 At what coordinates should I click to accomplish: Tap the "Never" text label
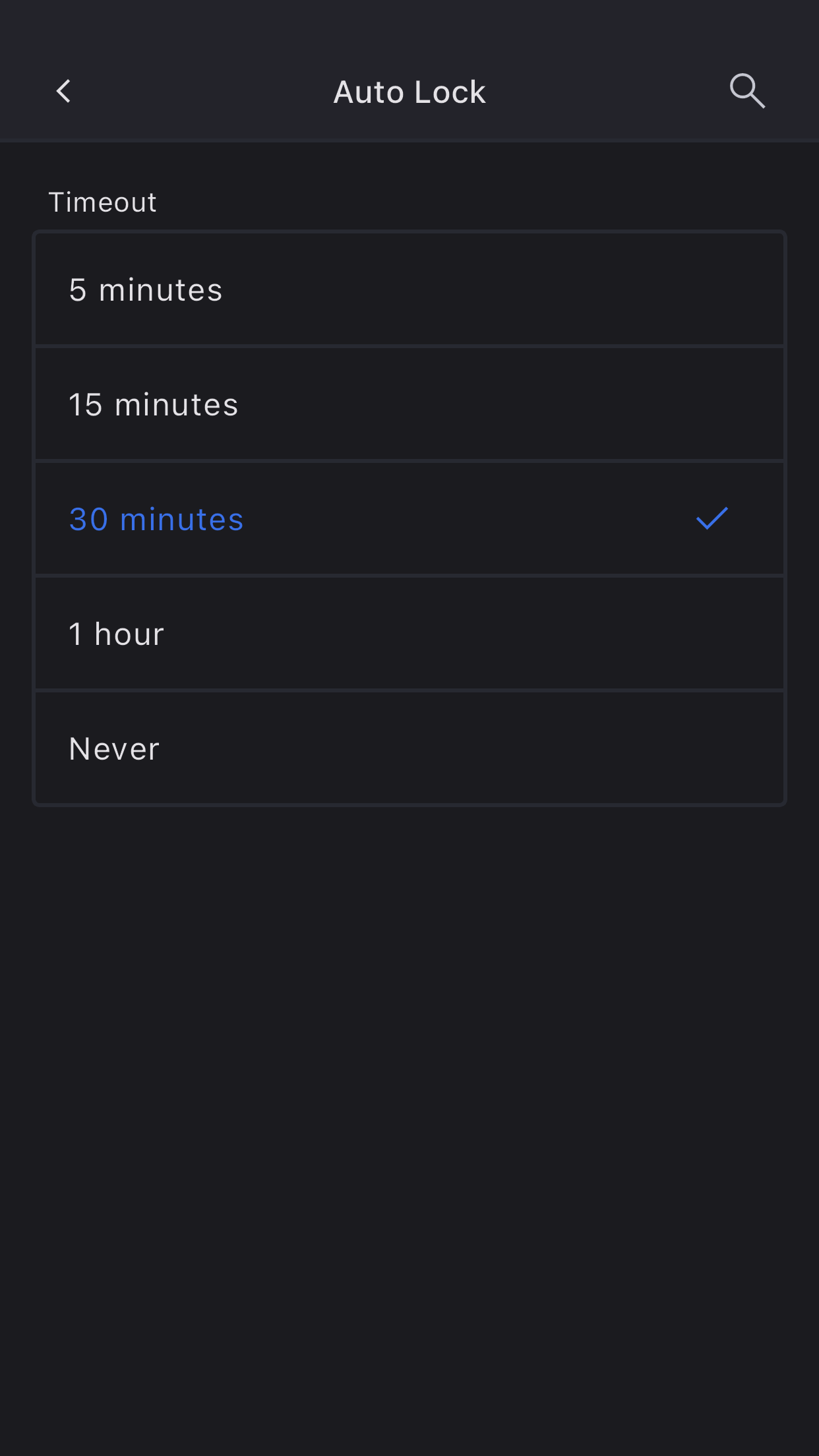[x=114, y=749]
